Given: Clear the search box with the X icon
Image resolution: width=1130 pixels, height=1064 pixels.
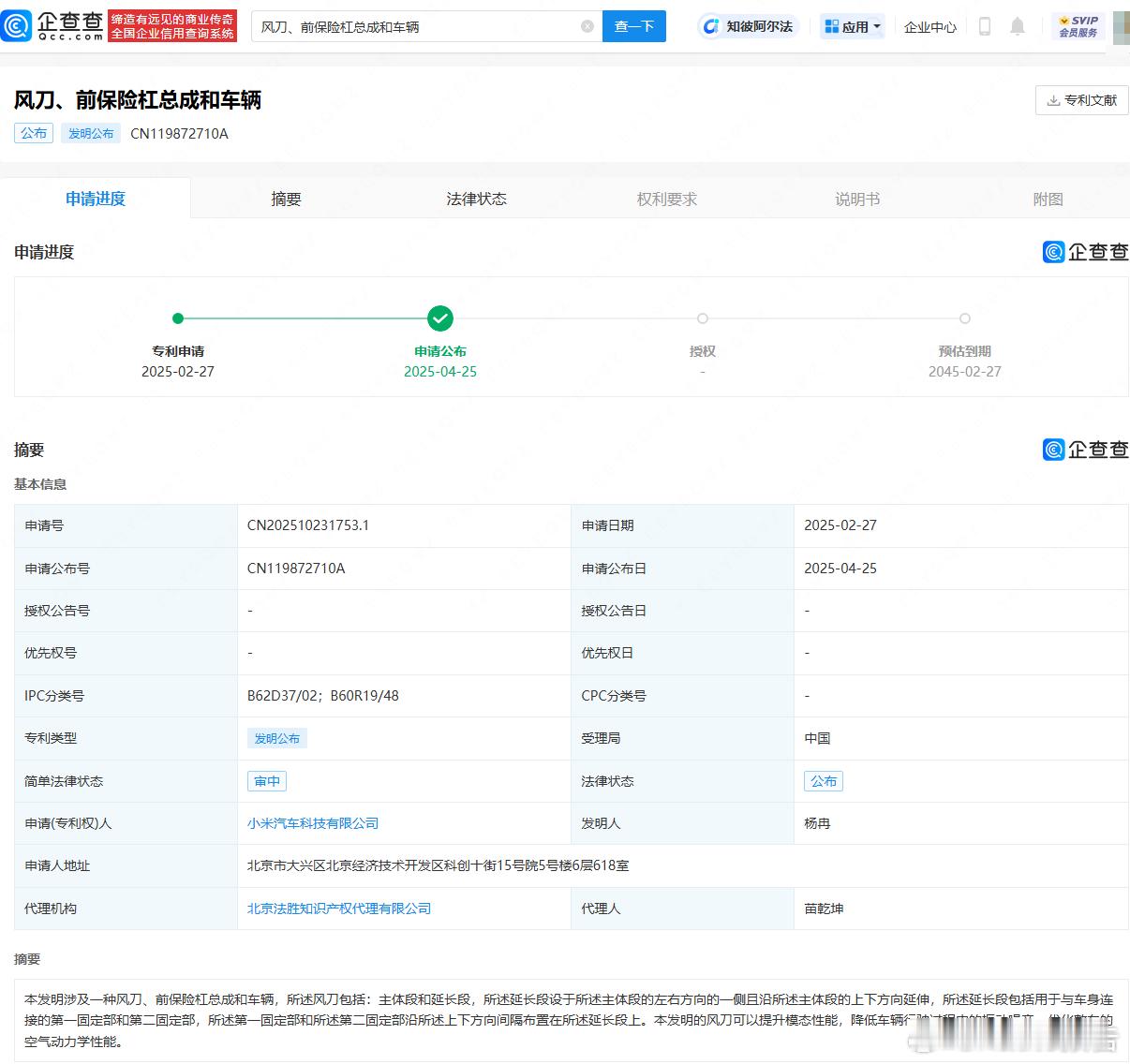Looking at the screenshot, I should 587,26.
